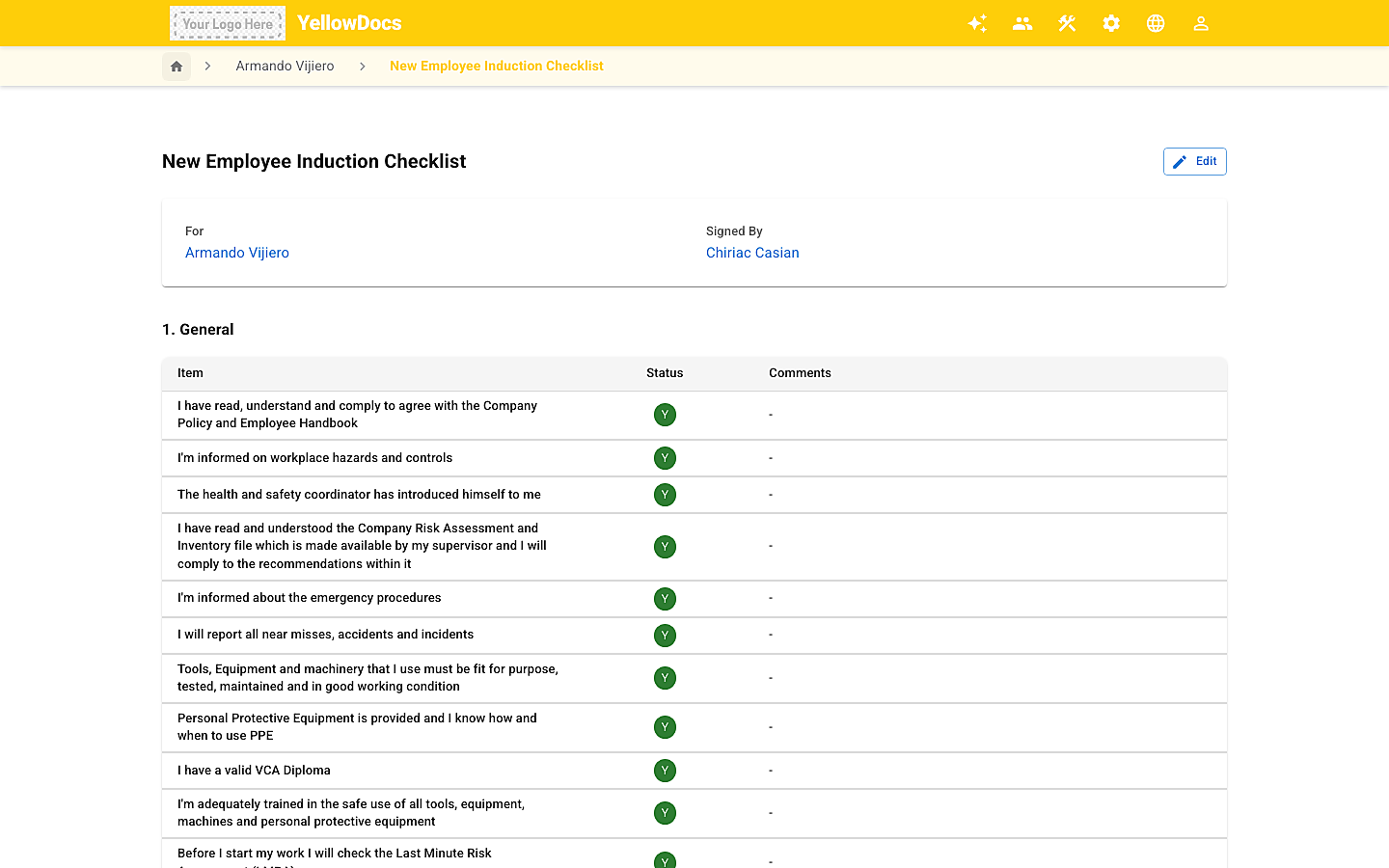Select New Employee Induction Checklist breadcrumb

[x=497, y=67]
